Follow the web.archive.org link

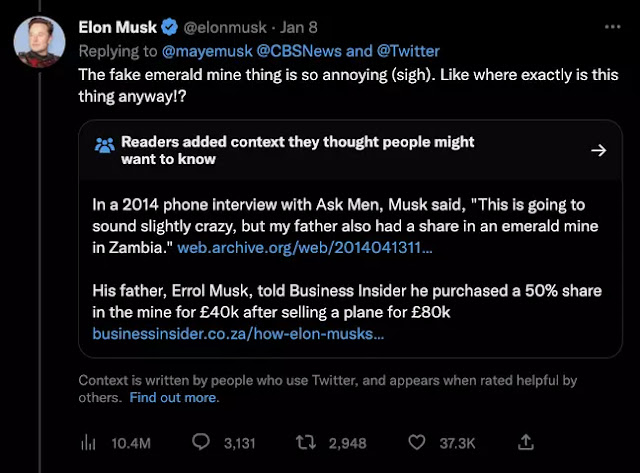[305, 248]
